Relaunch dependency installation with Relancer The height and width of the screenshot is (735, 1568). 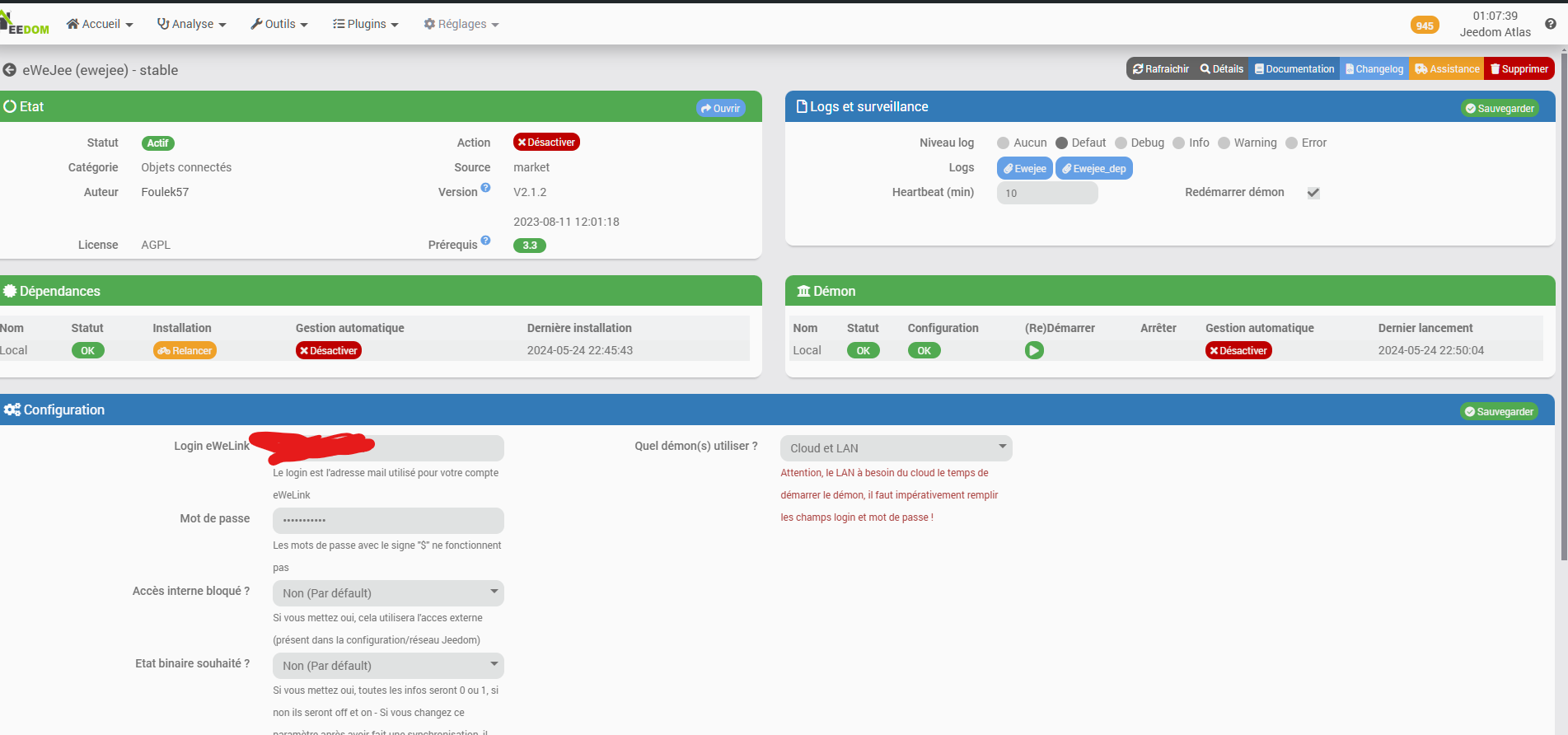pyautogui.click(x=185, y=350)
